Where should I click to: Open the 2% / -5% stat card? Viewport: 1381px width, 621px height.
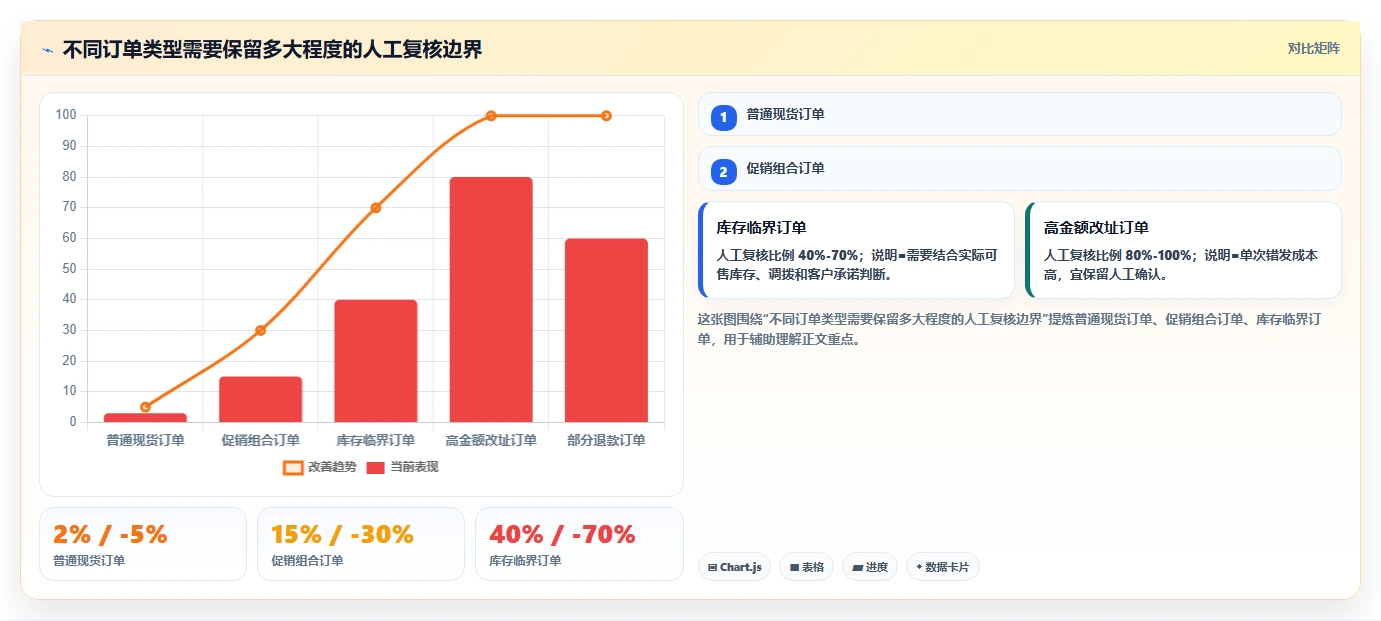coord(143,544)
